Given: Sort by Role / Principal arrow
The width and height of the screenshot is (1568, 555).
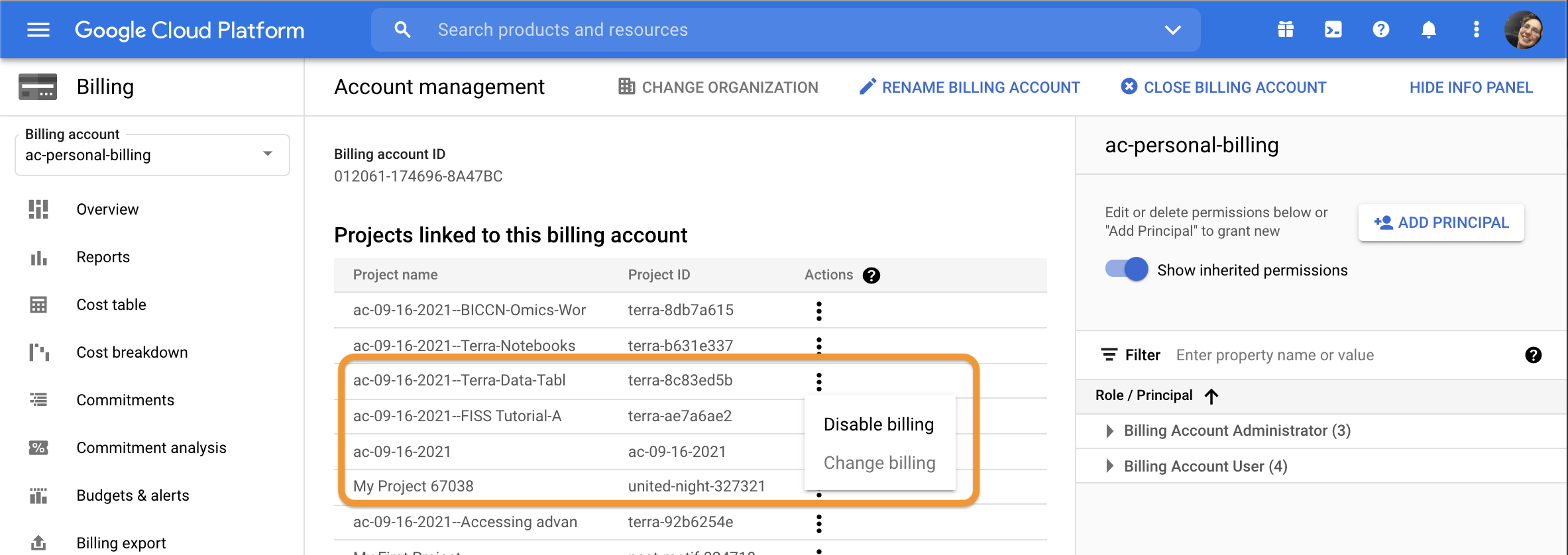Looking at the screenshot, I should (1211, 396).
